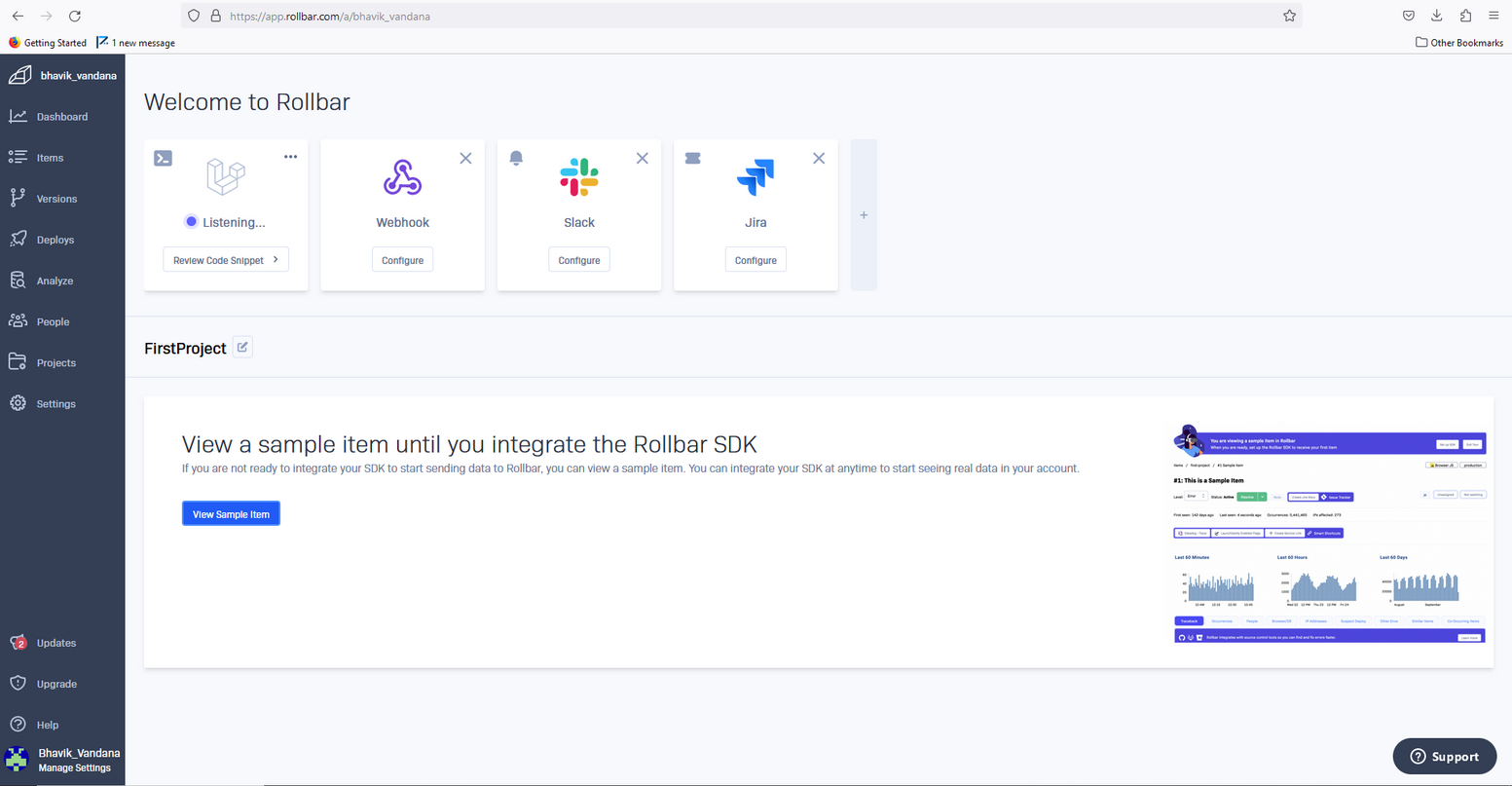The image size is (1512, 786).
Task: Configure the Jira integration
Action: pos(756,260)
